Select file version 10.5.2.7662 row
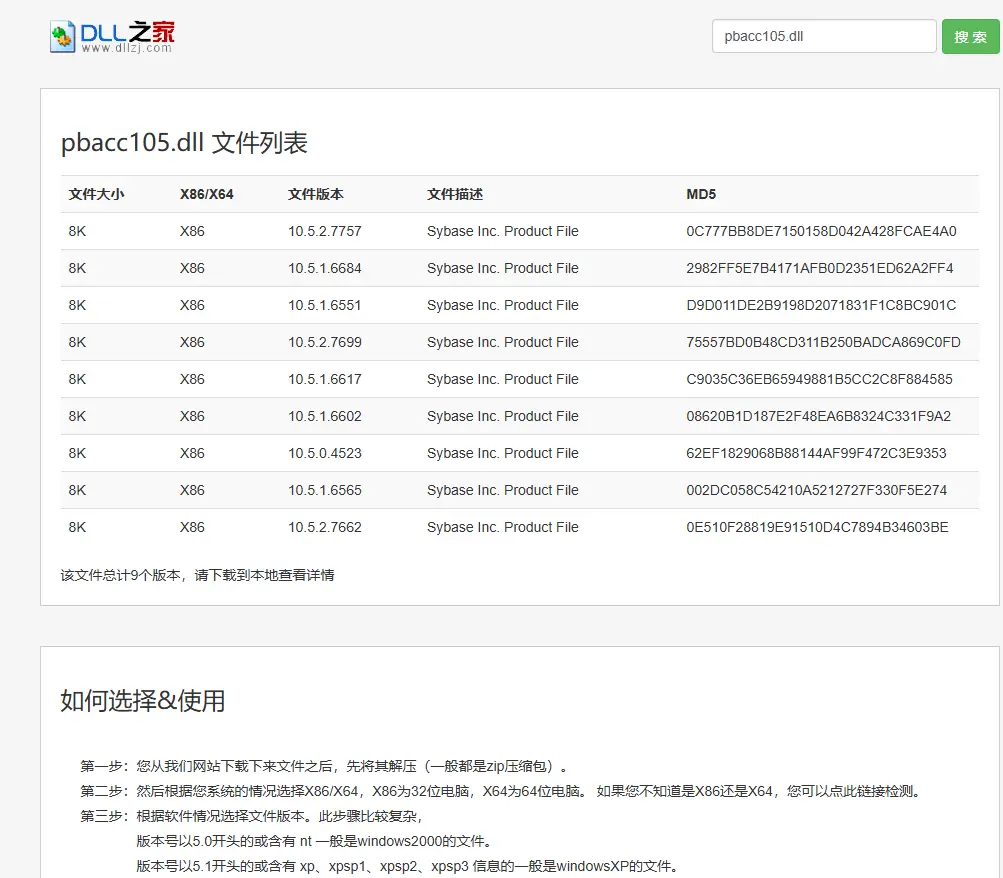The height and width of the screenshot is (878, 1003). (324, 527)
